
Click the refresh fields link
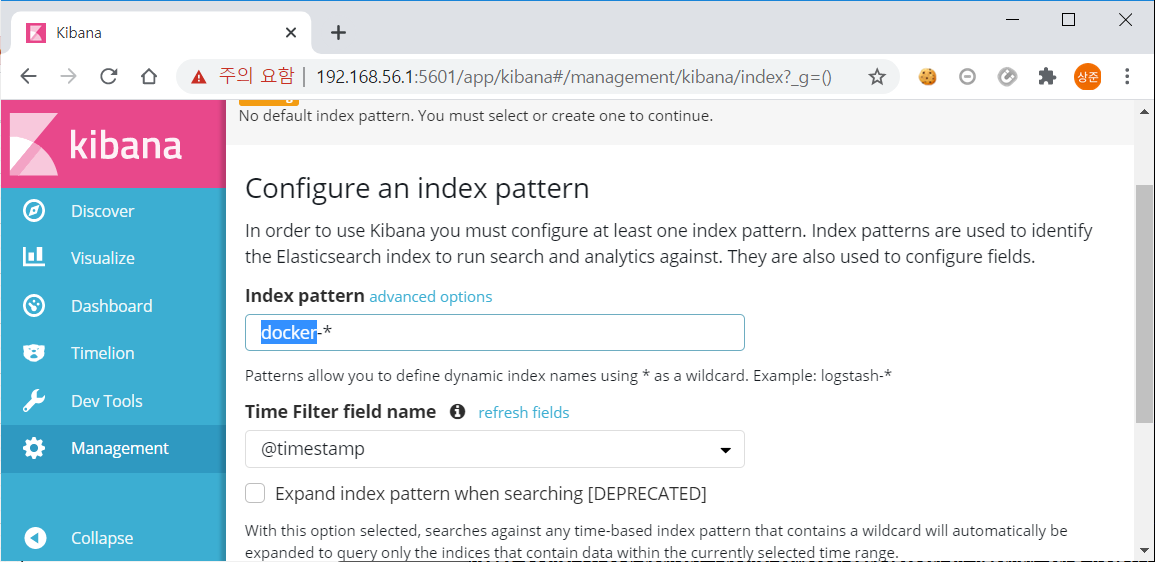pos(524,412)
